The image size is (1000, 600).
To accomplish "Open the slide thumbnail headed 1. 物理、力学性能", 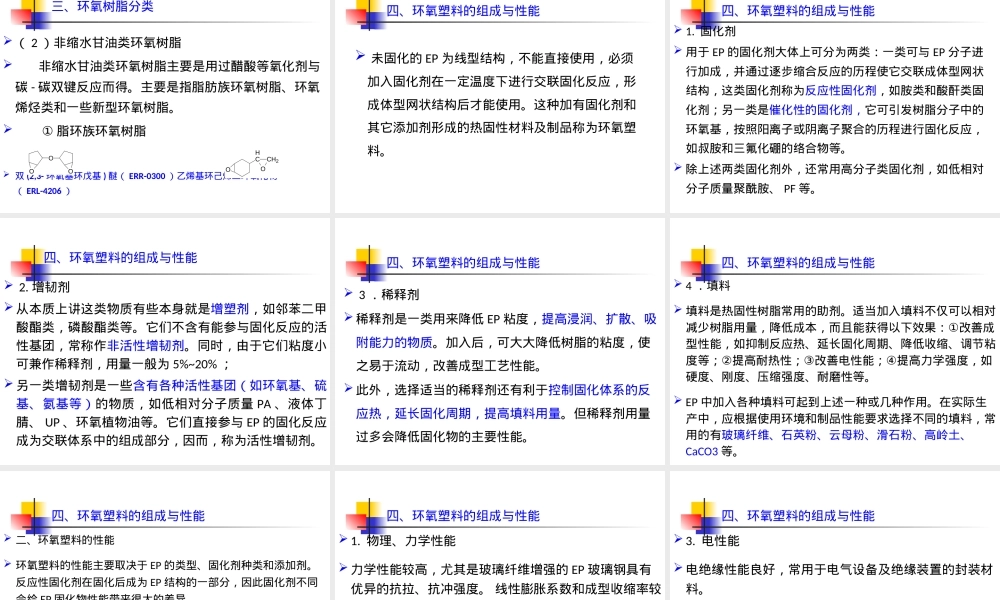I will coord(500,536).
